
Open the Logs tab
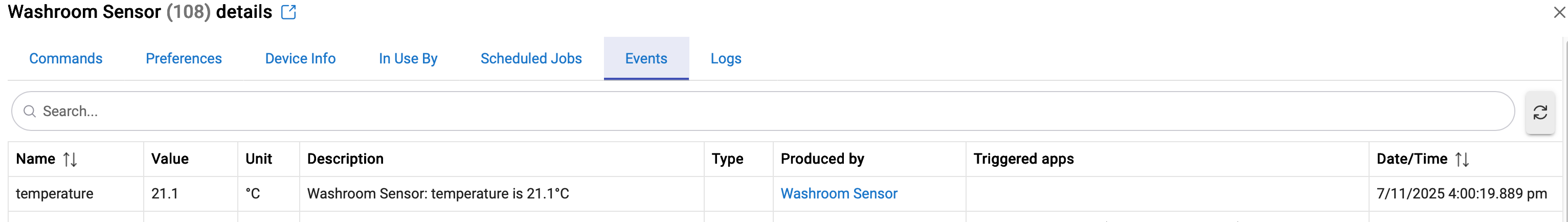[x=726, y=58]
